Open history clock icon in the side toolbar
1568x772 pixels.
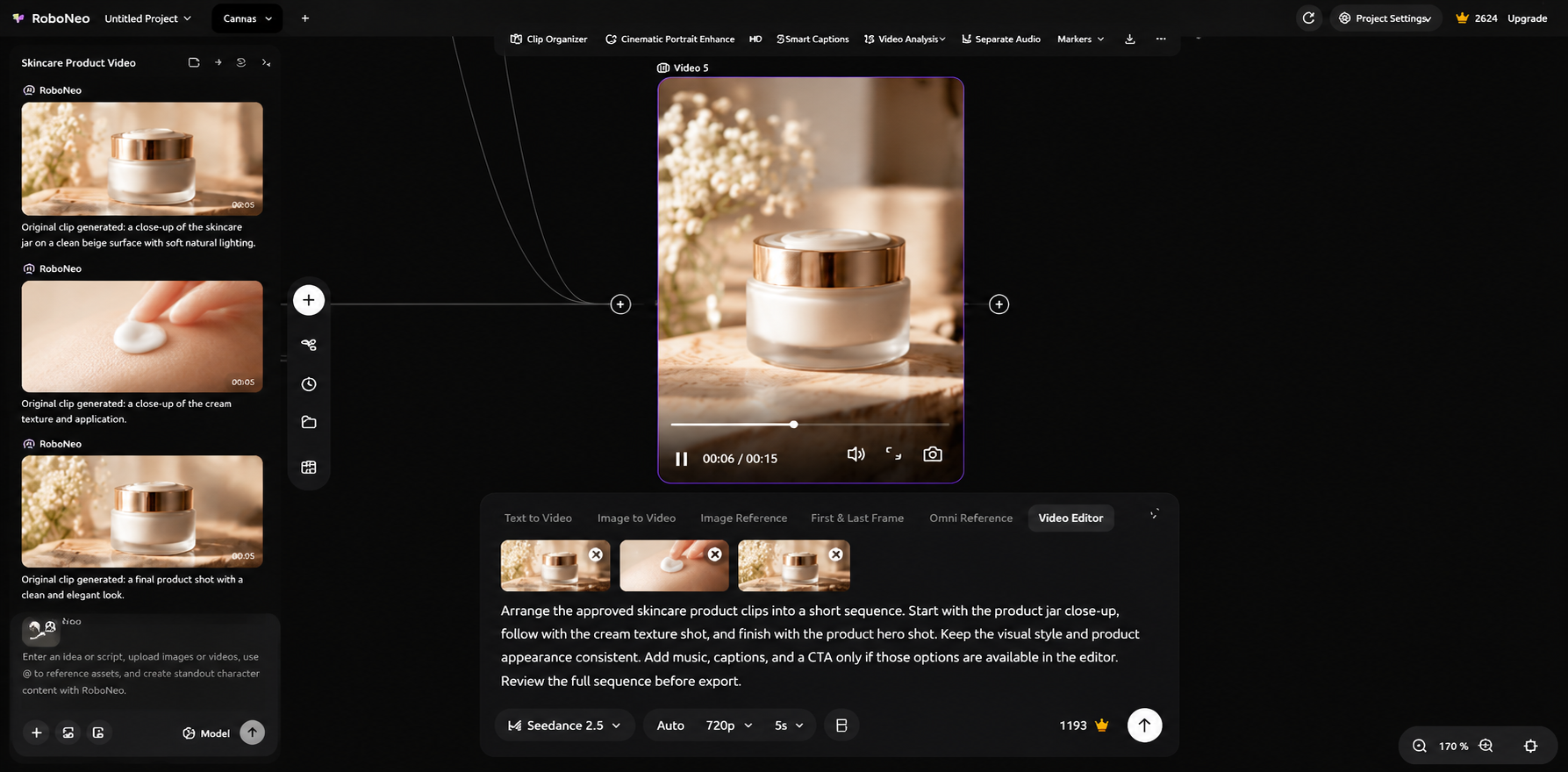coord(309,384)
